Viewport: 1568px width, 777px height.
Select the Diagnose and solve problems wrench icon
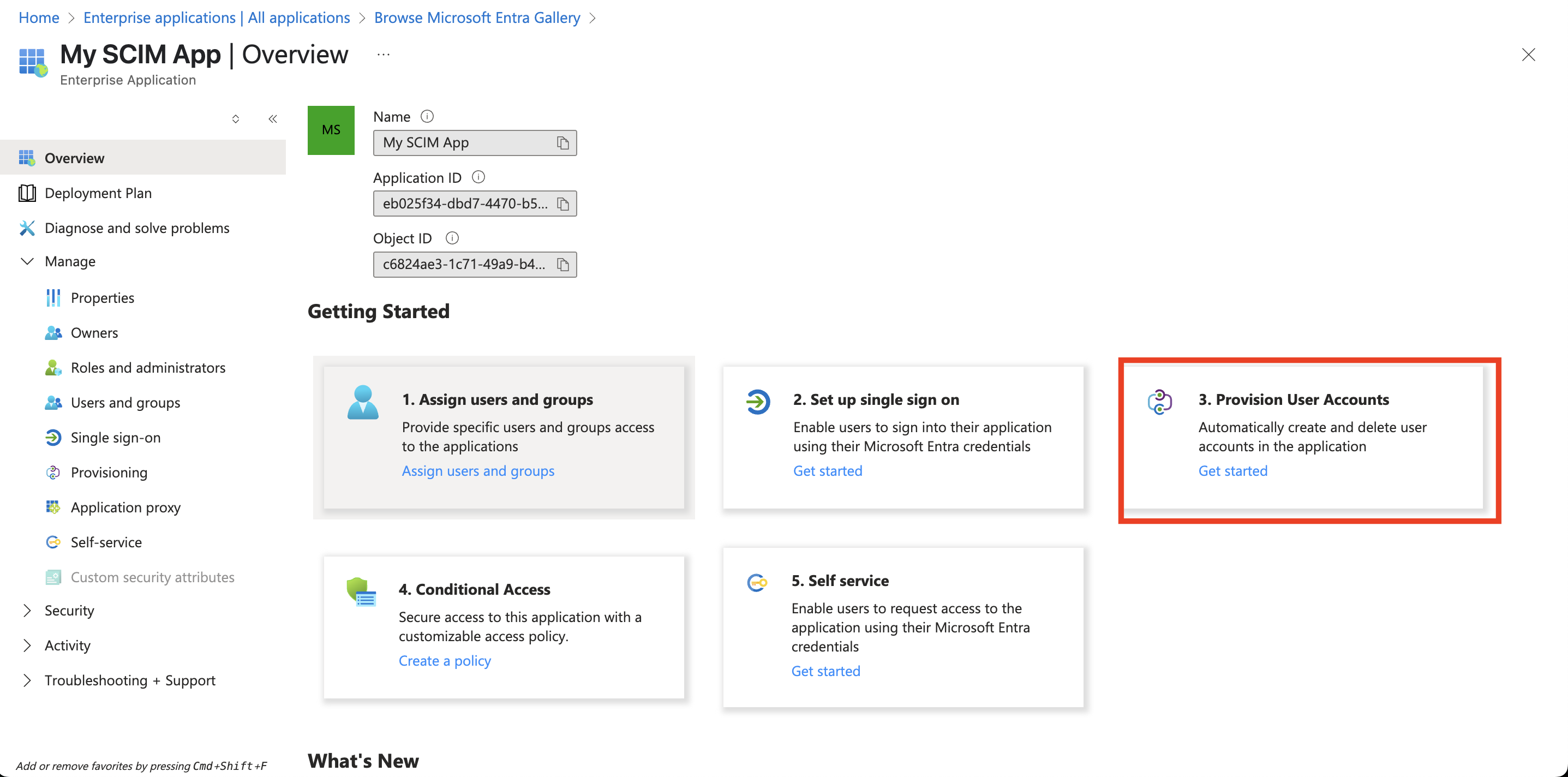point(27,228)
